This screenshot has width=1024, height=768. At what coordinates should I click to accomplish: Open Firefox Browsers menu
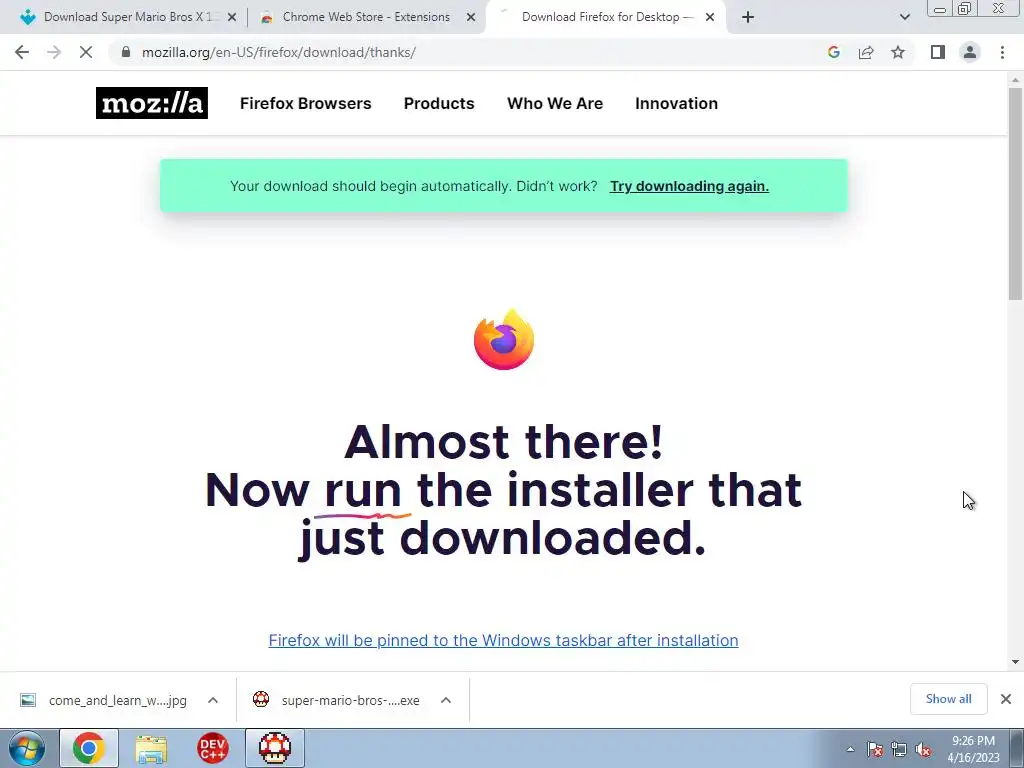306,103
